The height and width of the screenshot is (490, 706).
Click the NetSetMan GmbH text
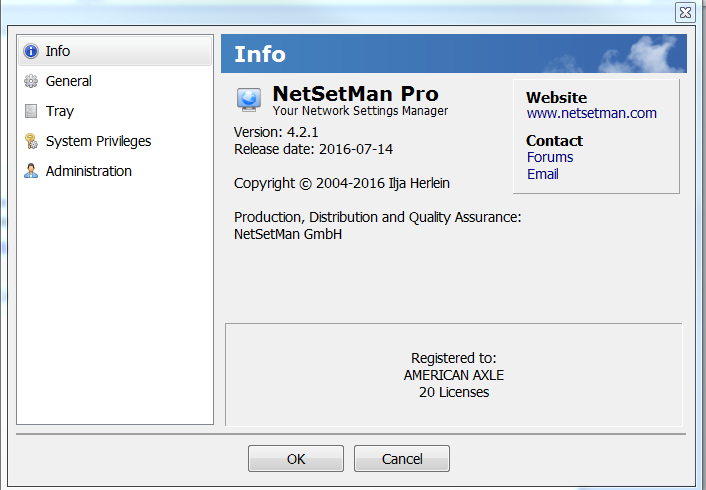pos(288,234)
